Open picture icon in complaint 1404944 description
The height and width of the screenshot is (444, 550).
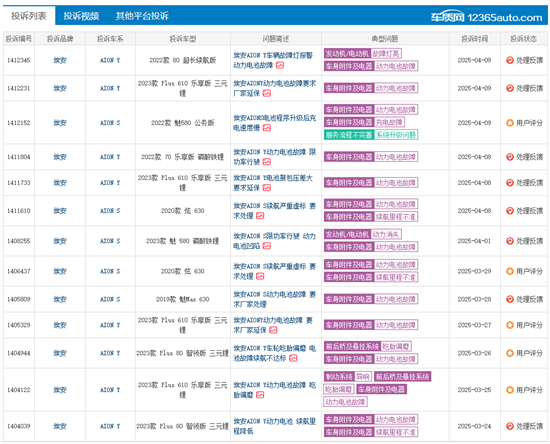(x=293, y=358)
